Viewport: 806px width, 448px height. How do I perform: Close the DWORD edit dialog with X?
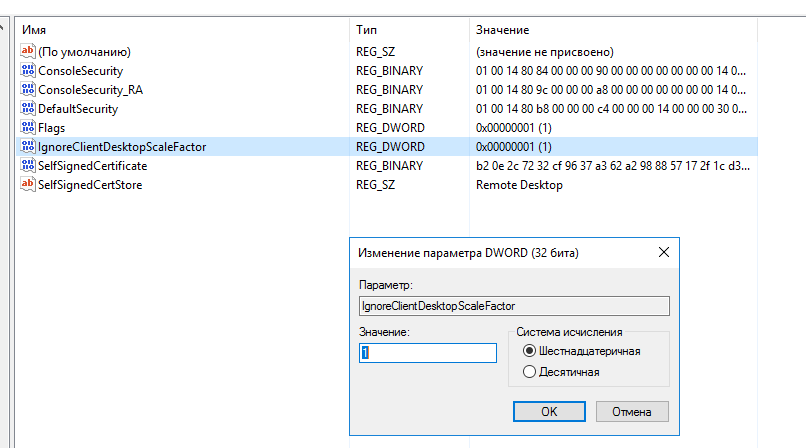tap(663, 253)
